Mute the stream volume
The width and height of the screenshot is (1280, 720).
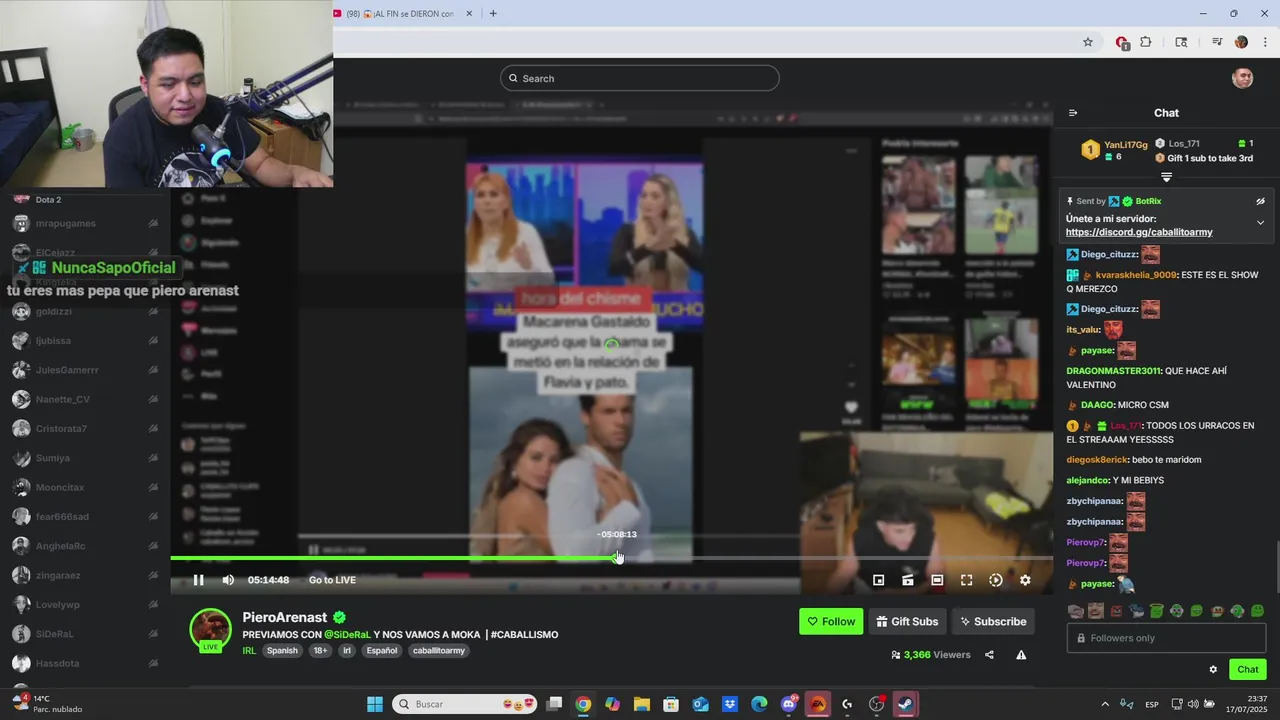[x=228, y=580]
